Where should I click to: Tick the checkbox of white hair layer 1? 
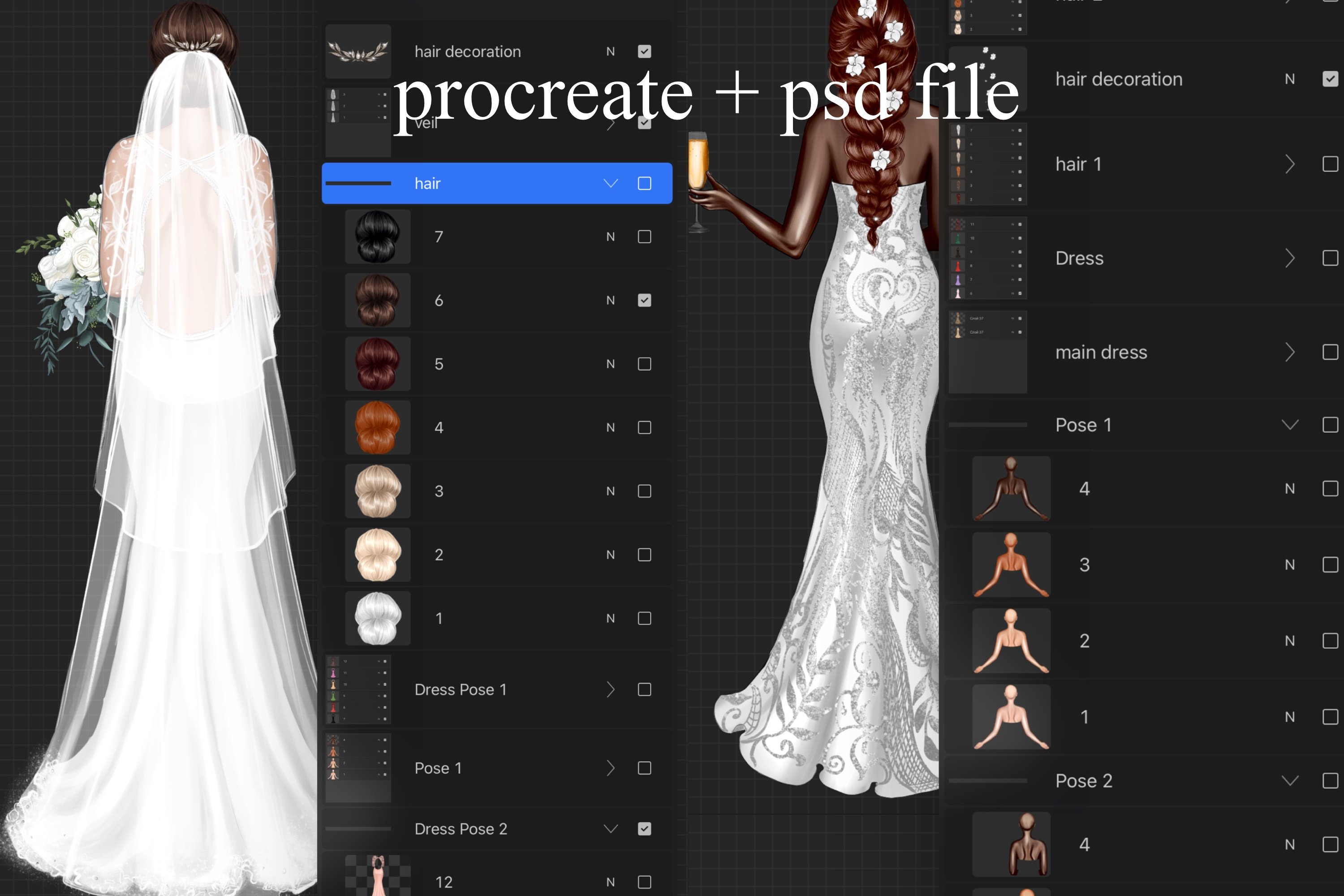(644, 618)
